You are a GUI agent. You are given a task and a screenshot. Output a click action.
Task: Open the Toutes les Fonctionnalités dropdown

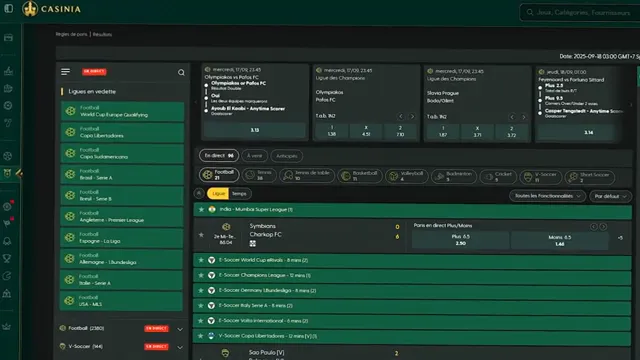coord(547,196)
